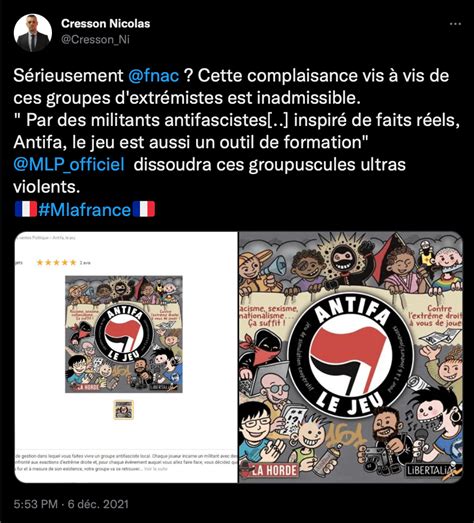The width and height of the screenshot is (474, 523).
Task: Click the small product thumbnail under game cover
Action: (x=124, y=409)
